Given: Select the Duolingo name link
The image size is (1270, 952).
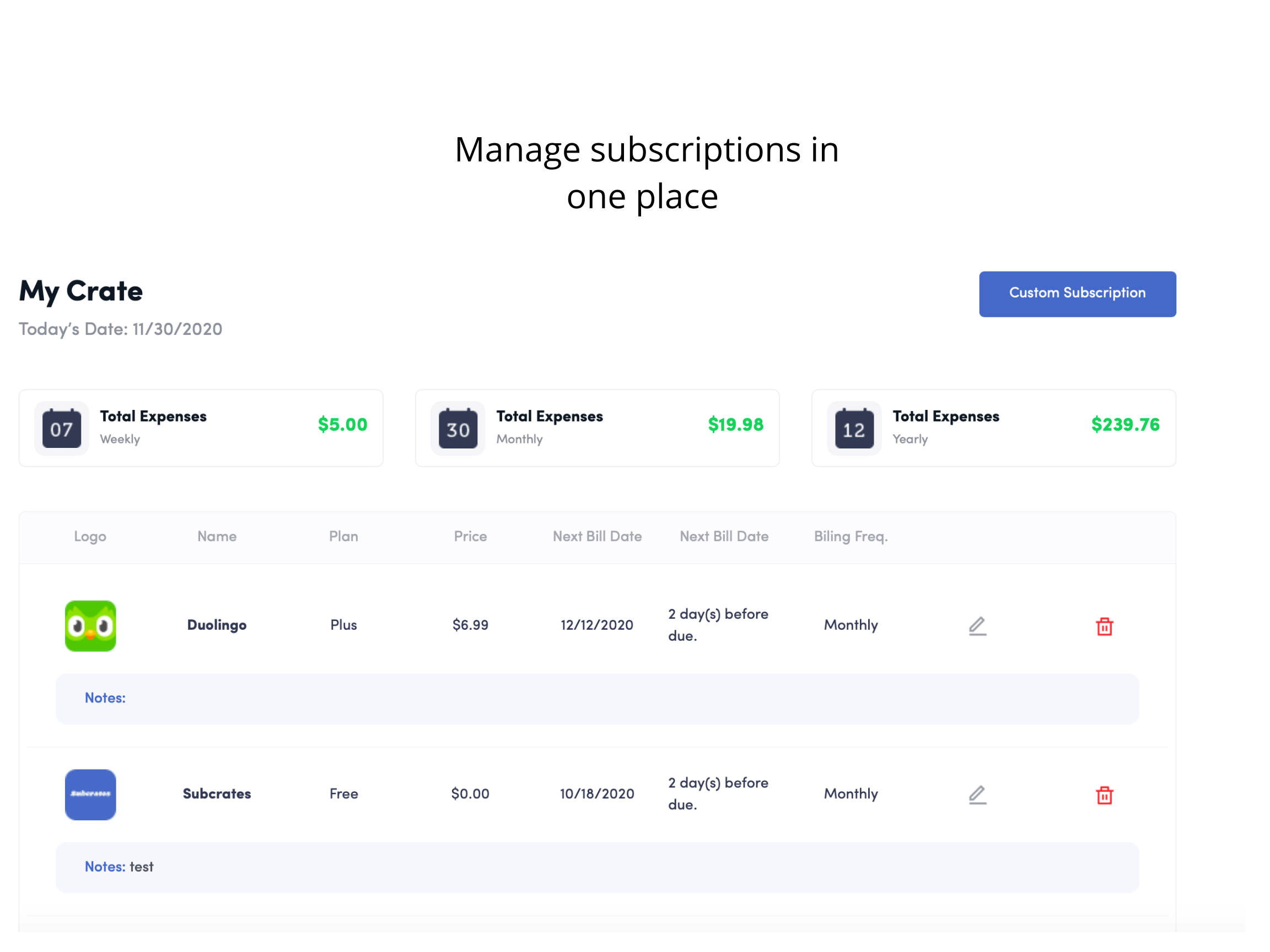Looking at the screenshot, I should (x=217, y=625).
